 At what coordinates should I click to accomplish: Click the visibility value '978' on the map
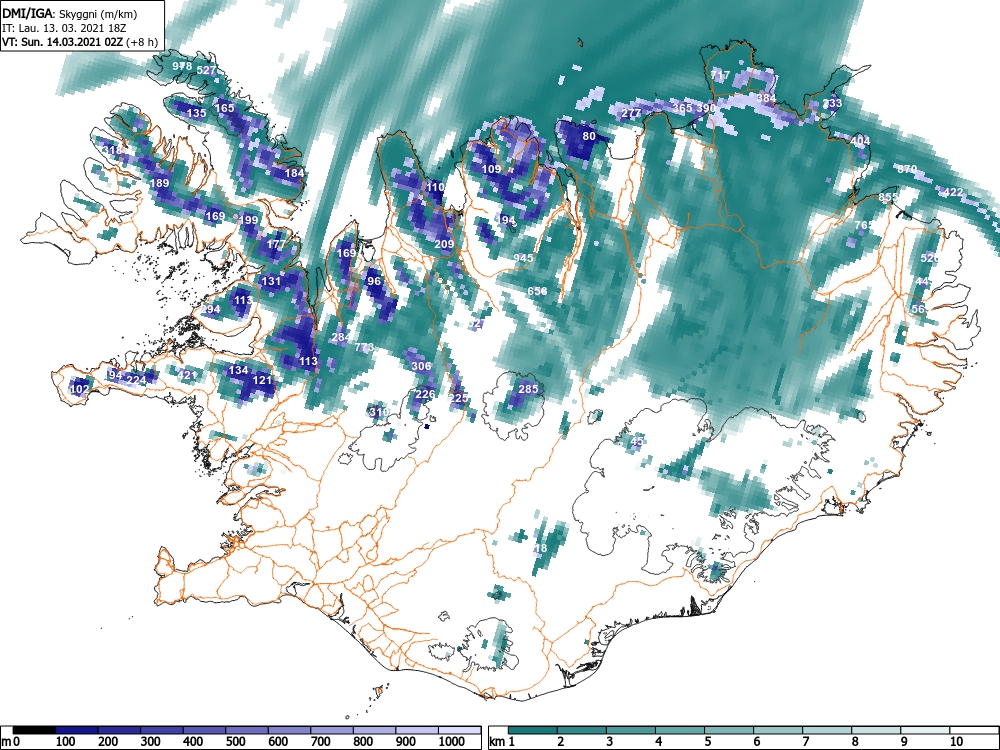[182, 66]
